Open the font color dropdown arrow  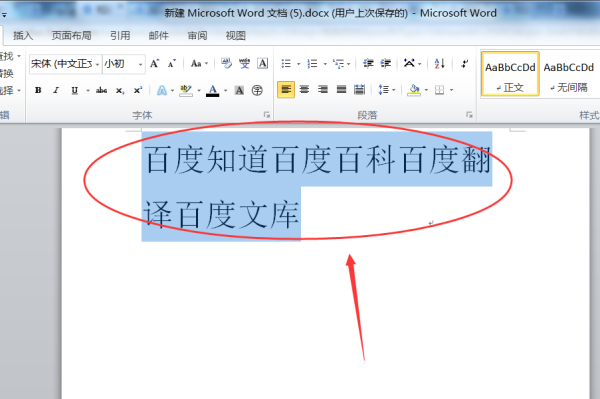point(225,91)
